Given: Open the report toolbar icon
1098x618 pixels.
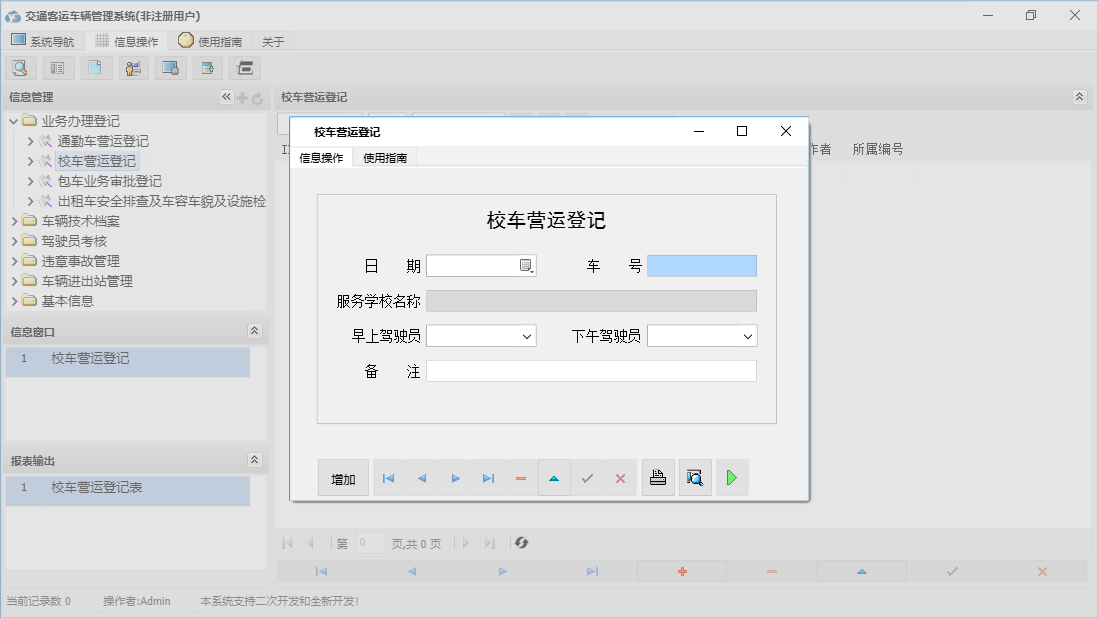Looking at the screenshot, I should tap(57, 67).
